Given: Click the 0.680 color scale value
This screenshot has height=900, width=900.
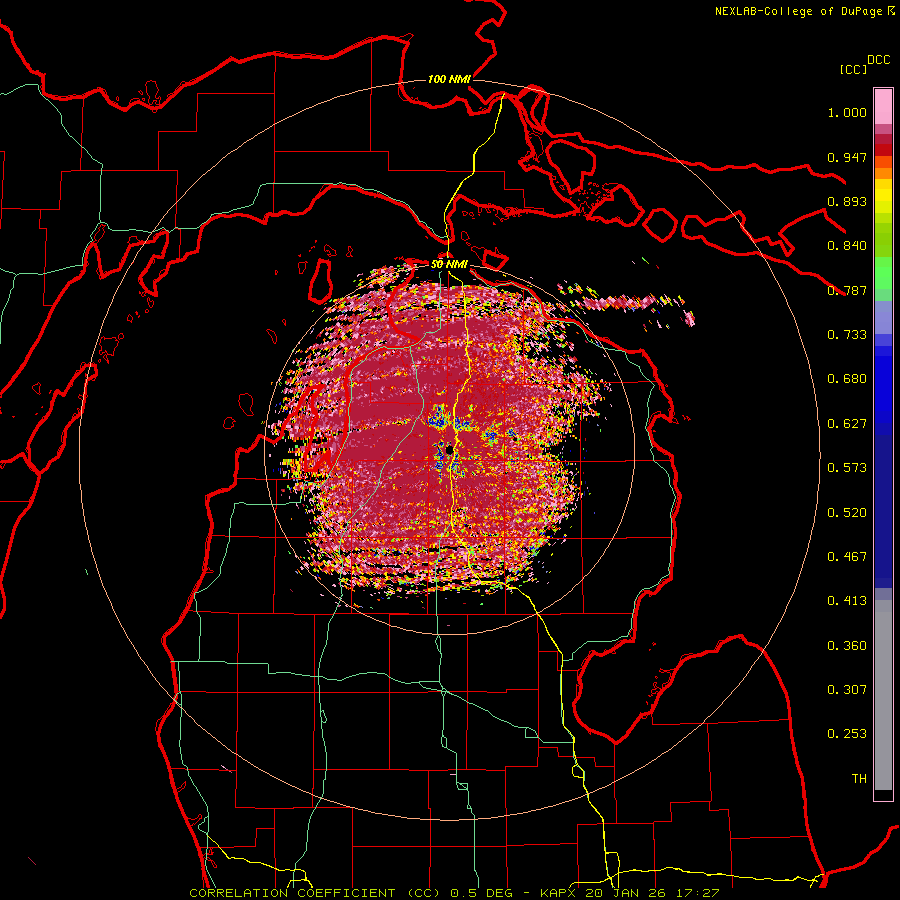Looking at the screenshot, I should (x=847, y=379).
